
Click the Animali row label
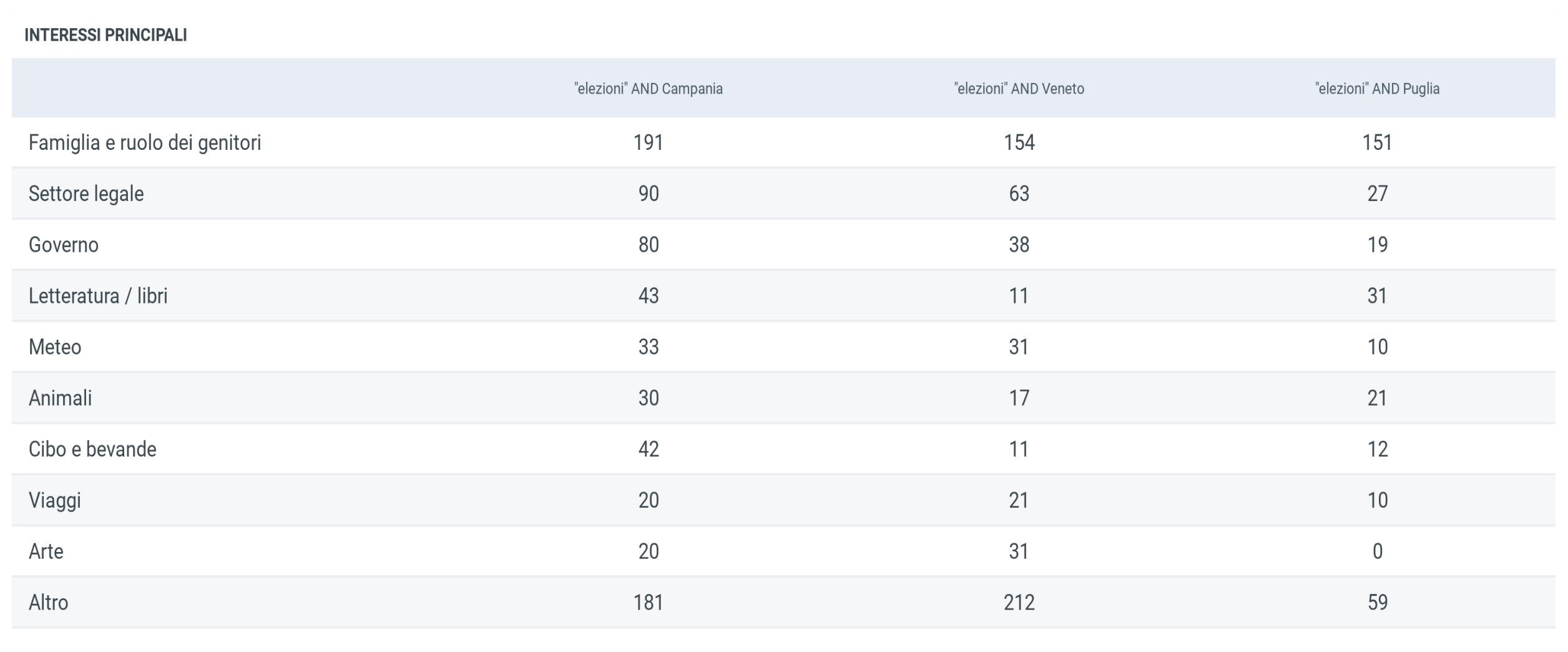point(60,398)
